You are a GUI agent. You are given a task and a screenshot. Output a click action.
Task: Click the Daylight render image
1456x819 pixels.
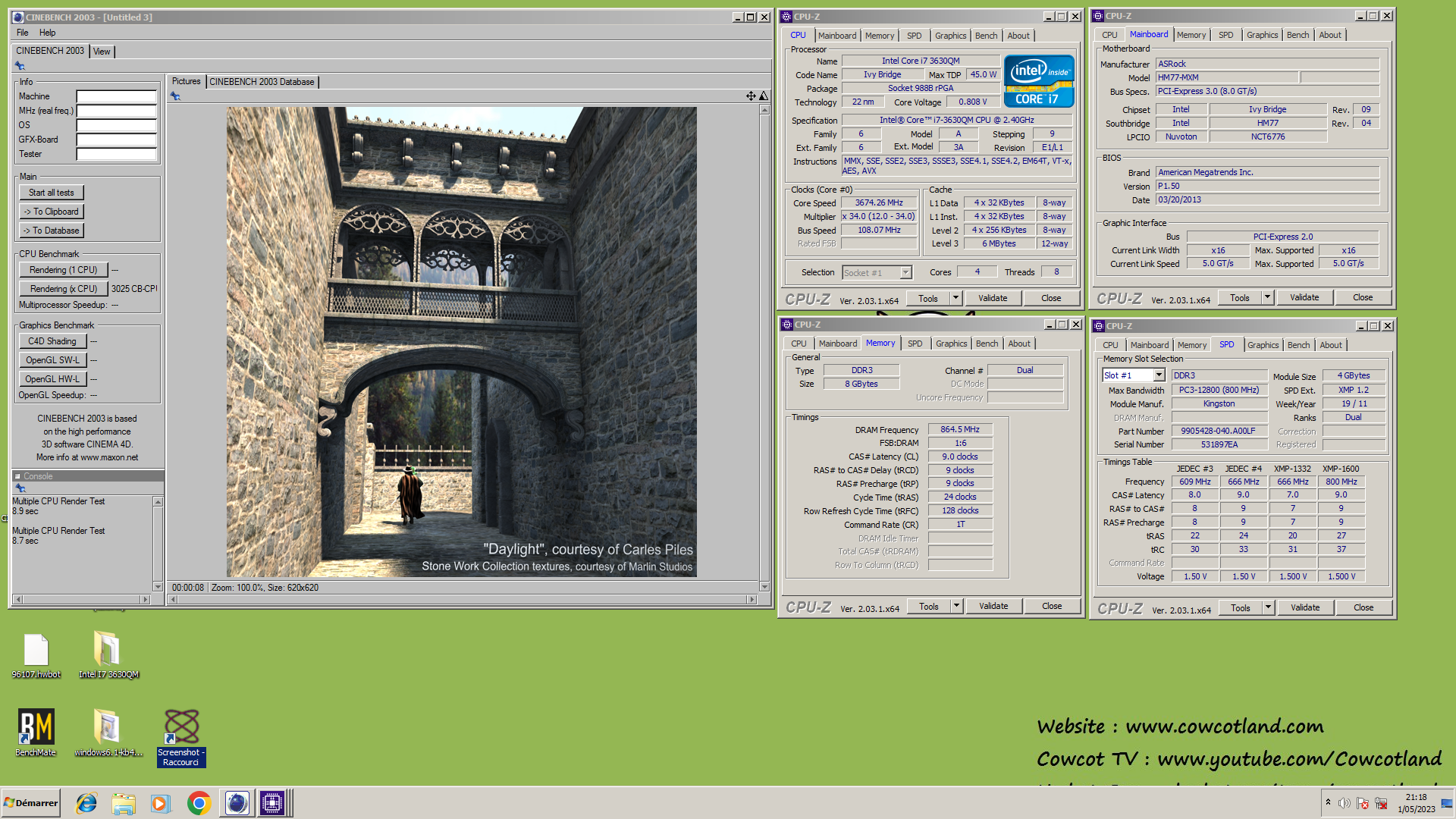pyautogui.click(x=461, y=342)
